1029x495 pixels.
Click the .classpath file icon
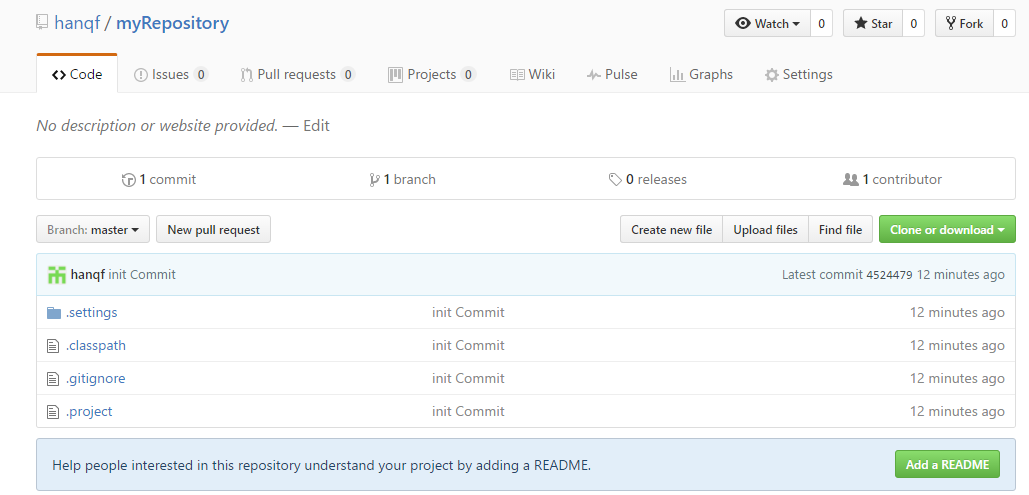coord(53,345)
